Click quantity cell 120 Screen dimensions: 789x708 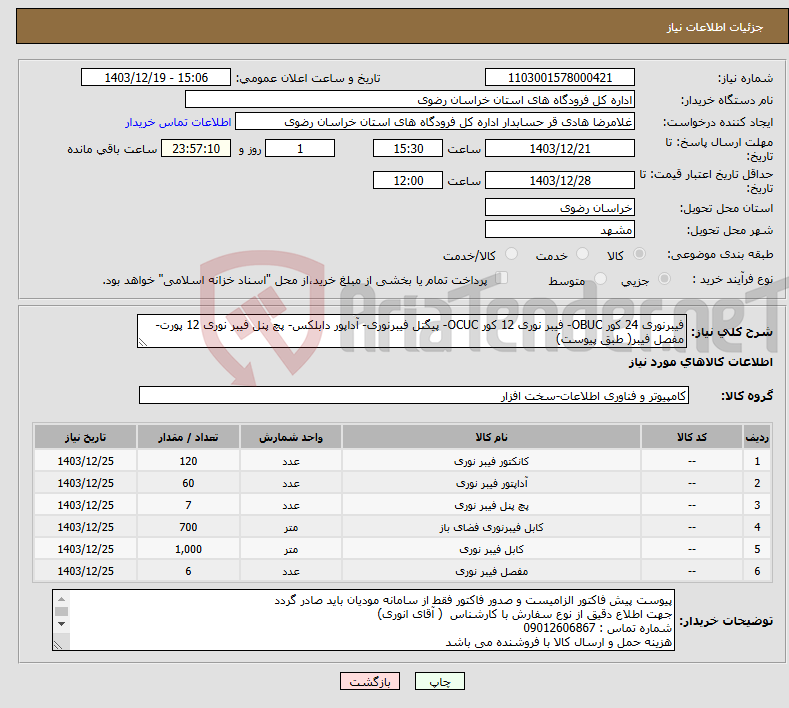point(188,461)
